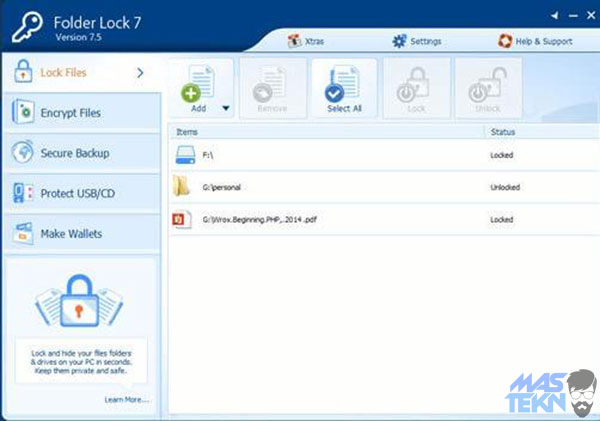
Task: Switch to Encrypt Files section
Action: click(82, 113)
